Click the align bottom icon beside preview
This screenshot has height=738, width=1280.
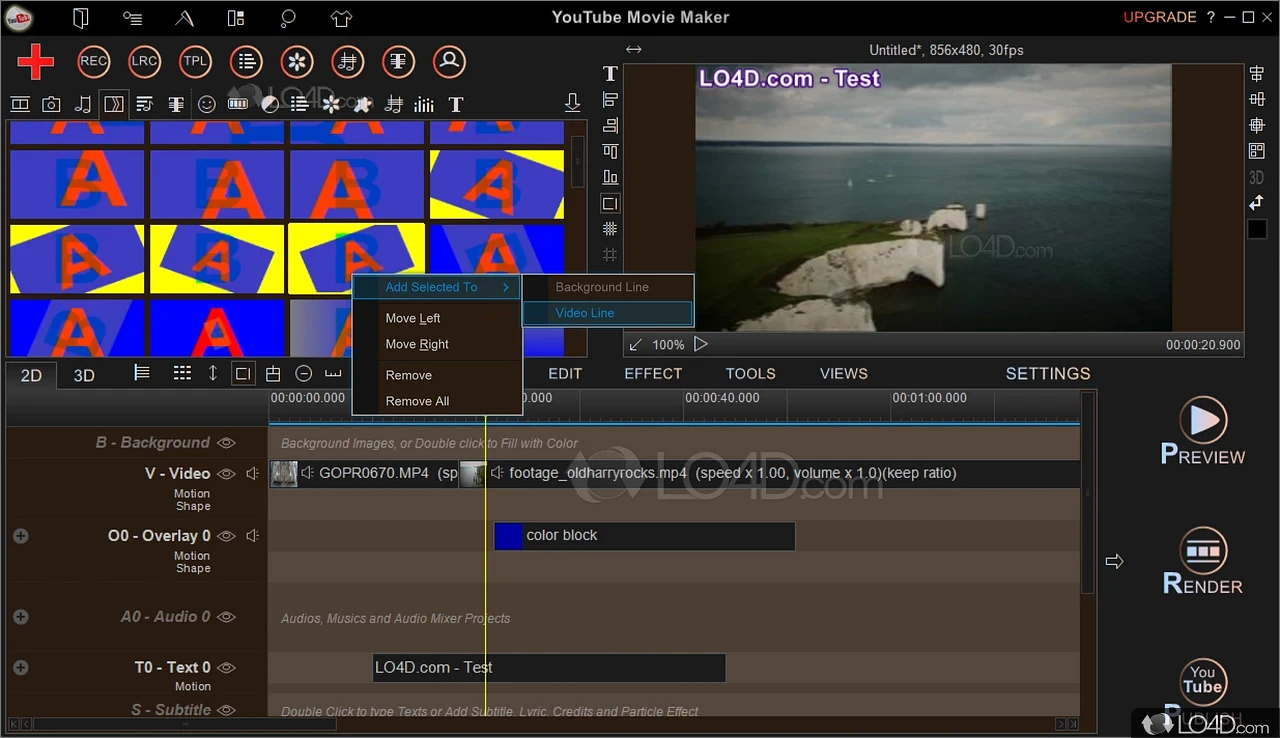point(610,177)
